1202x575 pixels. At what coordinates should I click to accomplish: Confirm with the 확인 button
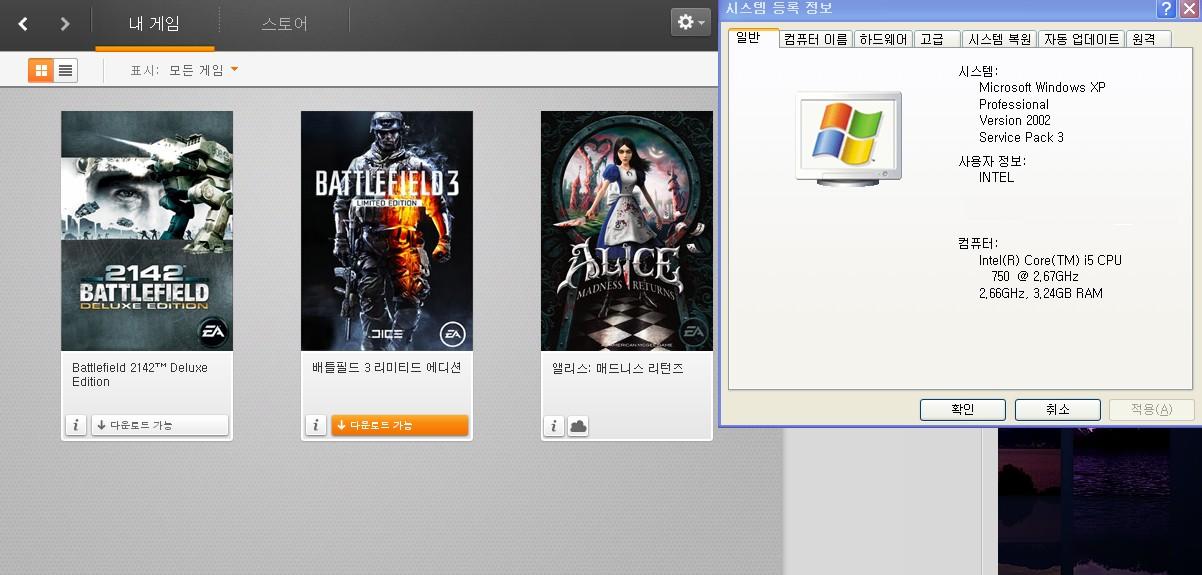[x=962, y=409]
